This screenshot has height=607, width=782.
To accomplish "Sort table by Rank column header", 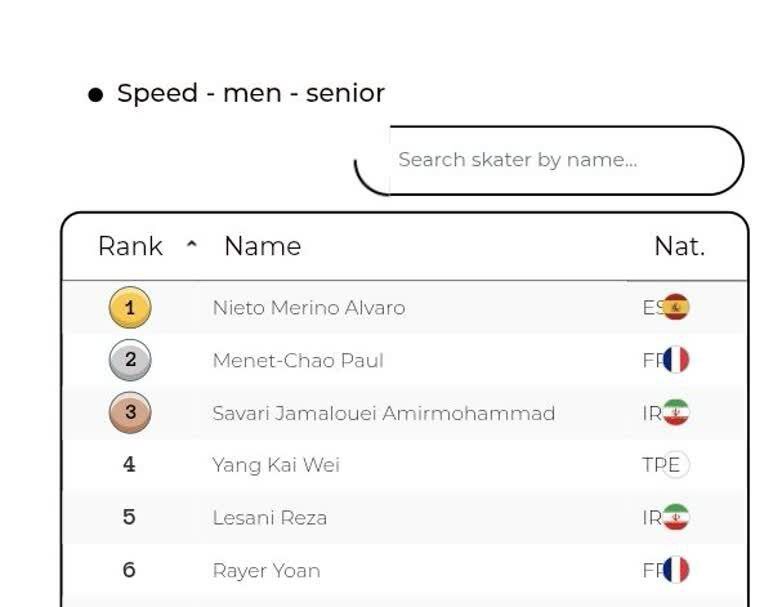I will [x=130, y=246].
